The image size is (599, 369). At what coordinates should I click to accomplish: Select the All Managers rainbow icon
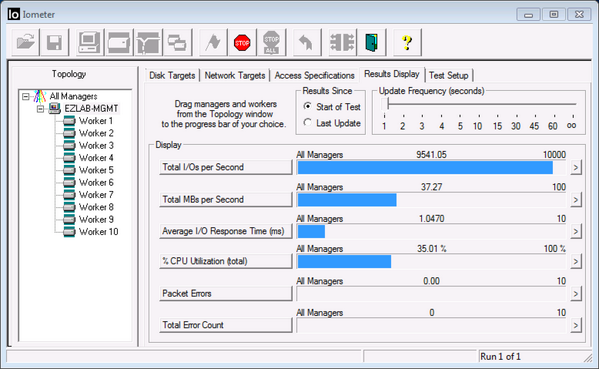pos(40,96)
